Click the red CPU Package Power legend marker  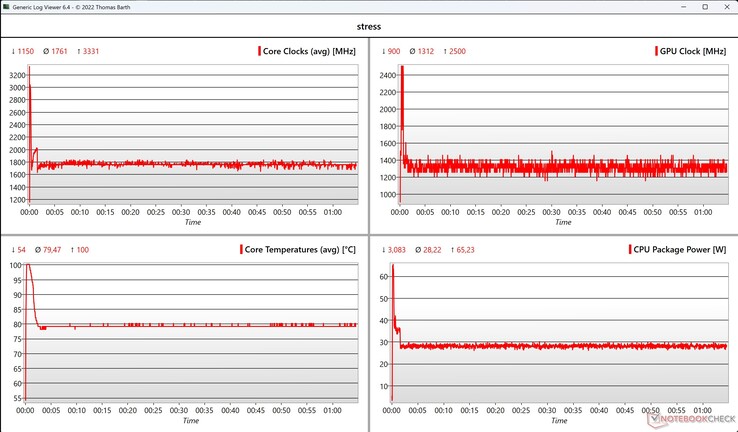(630, 249)
